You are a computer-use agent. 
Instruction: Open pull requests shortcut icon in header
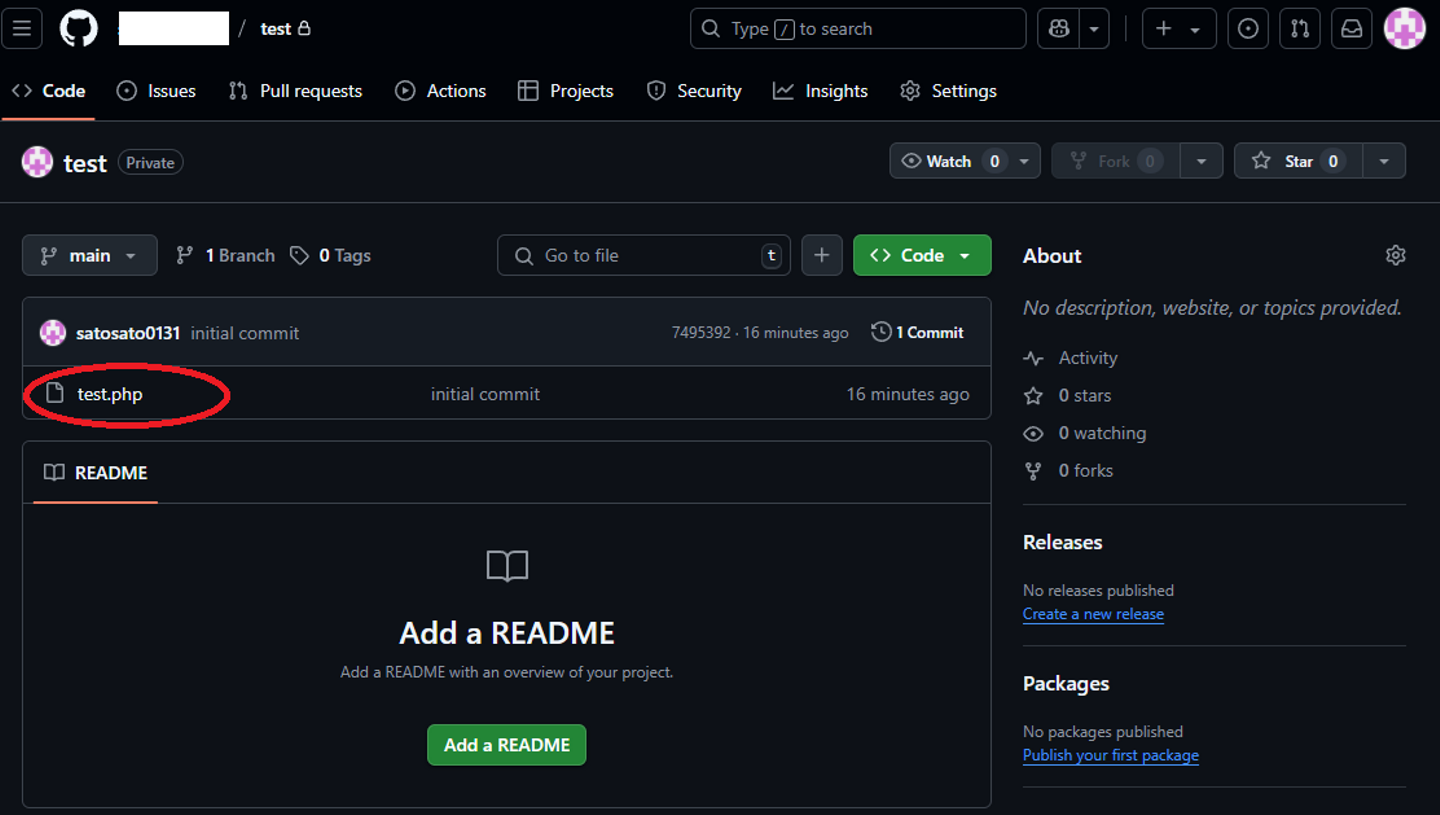pos(1300,29)
